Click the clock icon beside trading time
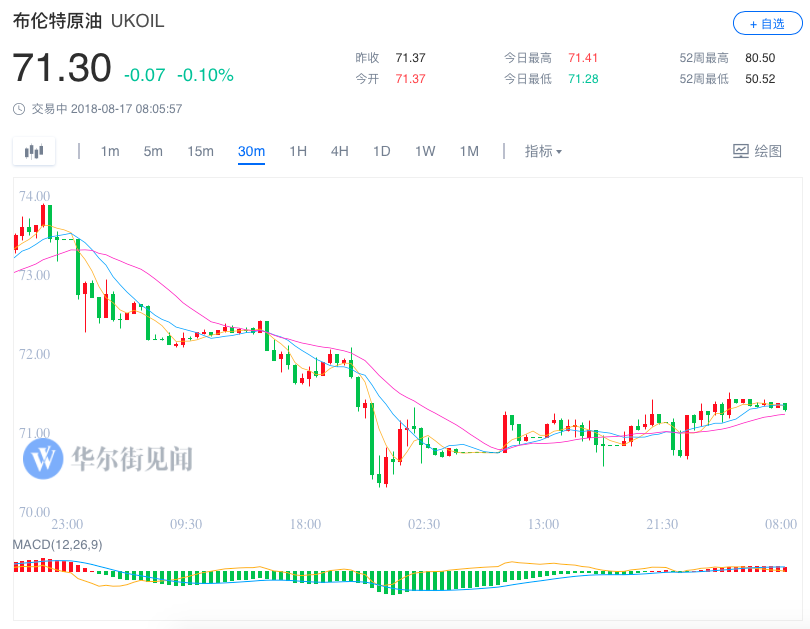 pyautogui.click(x=19, y=109)
